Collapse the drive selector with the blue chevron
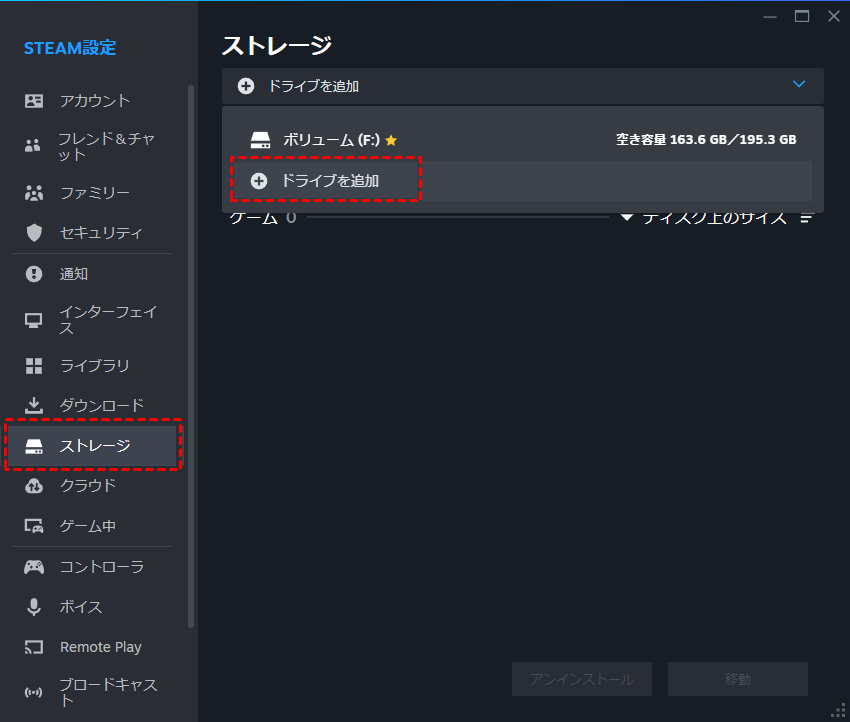Screen dimensions: 850x722 (x=799, y=84)
